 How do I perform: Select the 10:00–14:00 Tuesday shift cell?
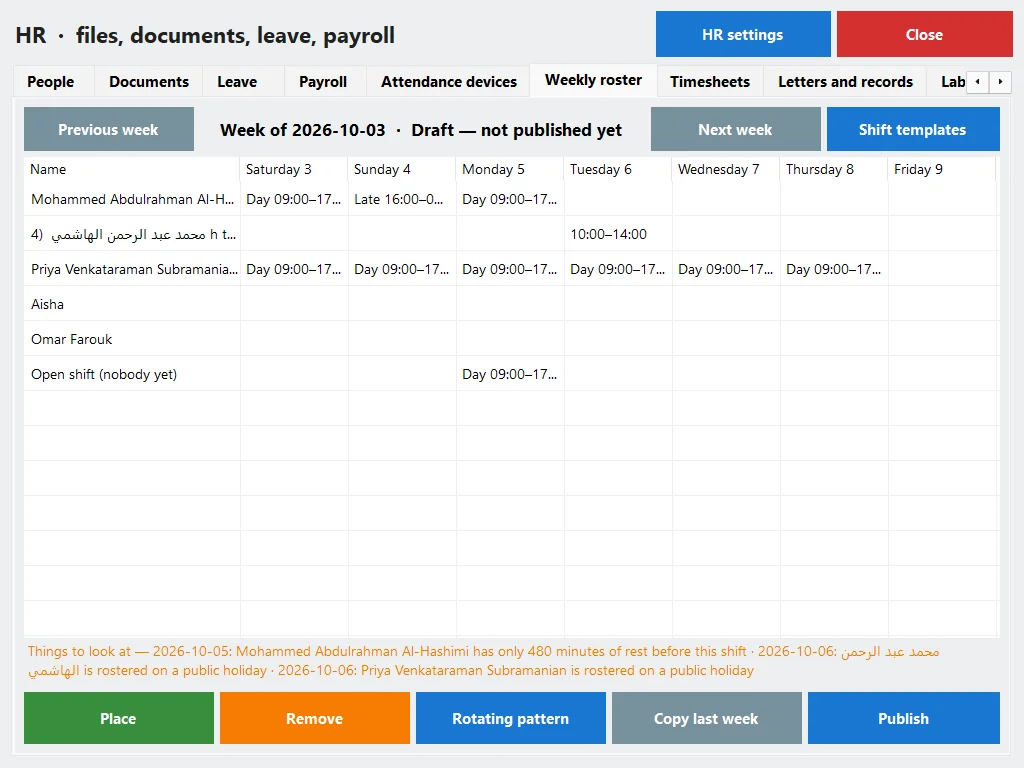point(618,234)
